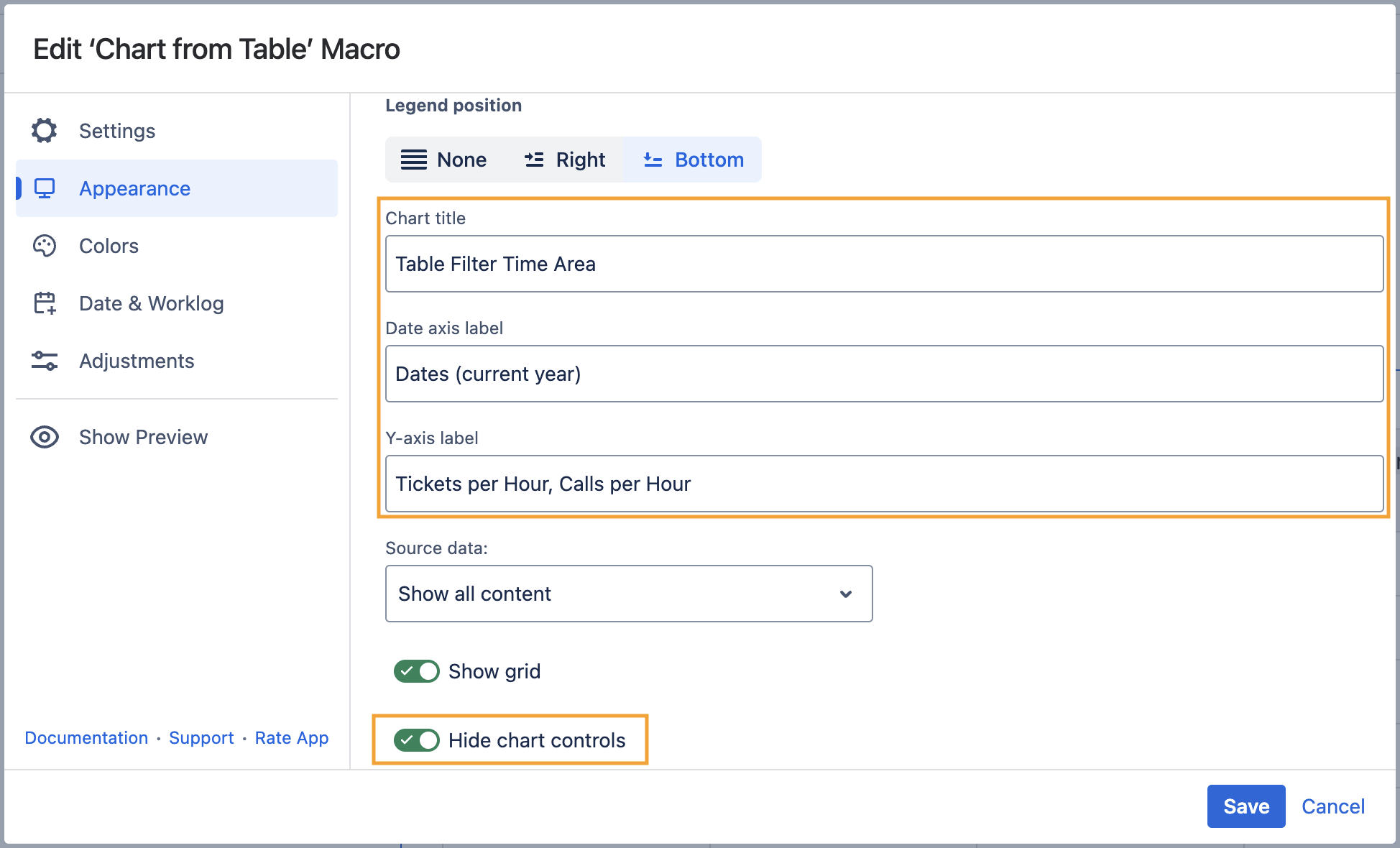Toggle the Show grid switch
The height and width of the screenshot is (848, 1400).
[416, 671]
